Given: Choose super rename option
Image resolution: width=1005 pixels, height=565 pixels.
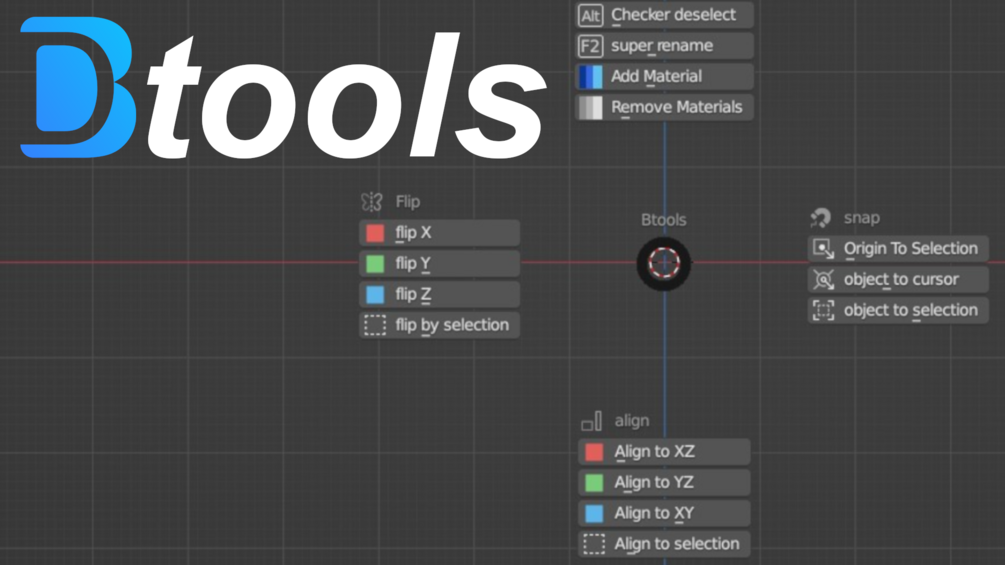Looking at the screenshot, I should click(665, 45).
